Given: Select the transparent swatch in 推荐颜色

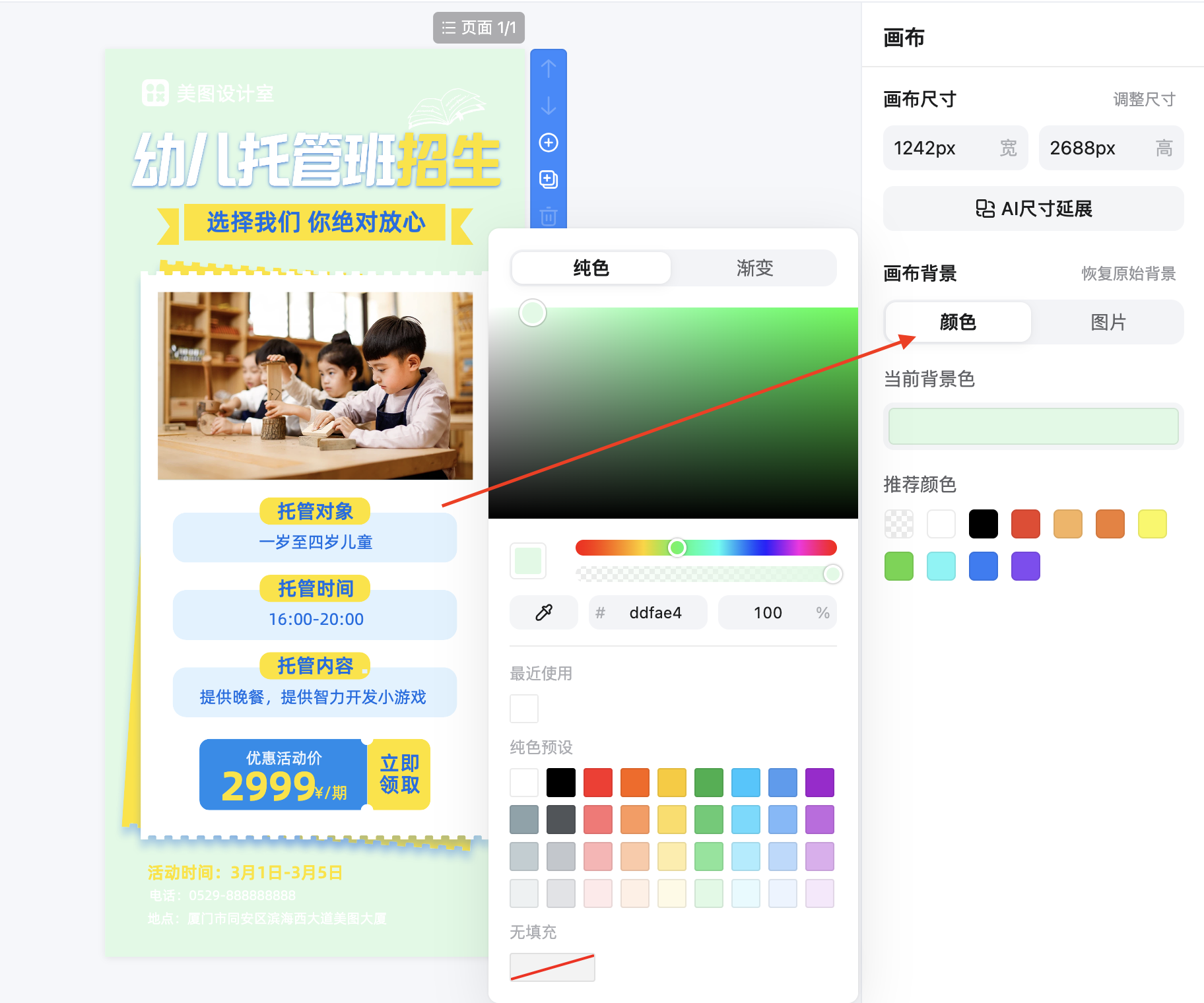Looking at the screenshot, I should pyautogui.click(x=898, y=523).
